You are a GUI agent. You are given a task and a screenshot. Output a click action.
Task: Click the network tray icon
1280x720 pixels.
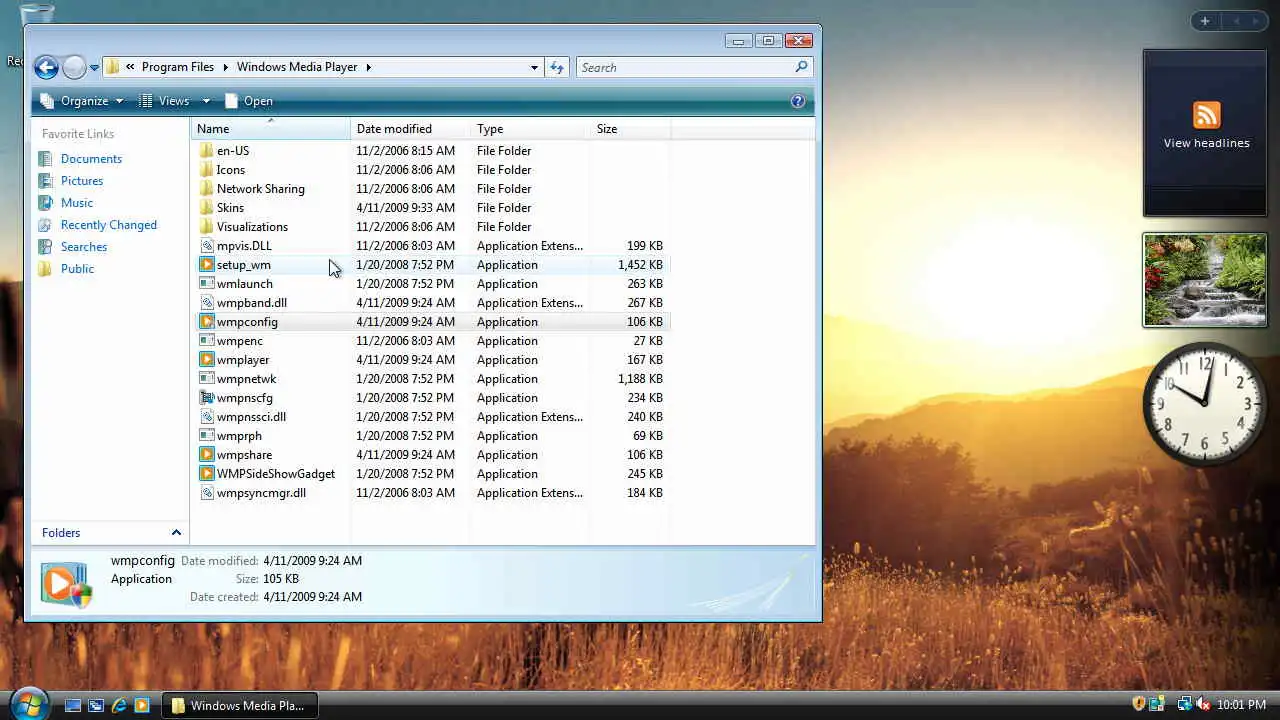point(1185,705)
